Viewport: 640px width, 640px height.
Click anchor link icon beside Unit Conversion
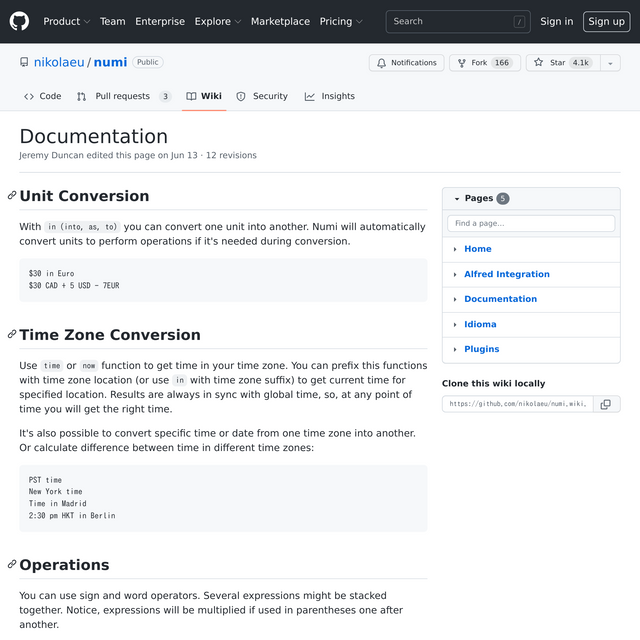click(12, 196)
